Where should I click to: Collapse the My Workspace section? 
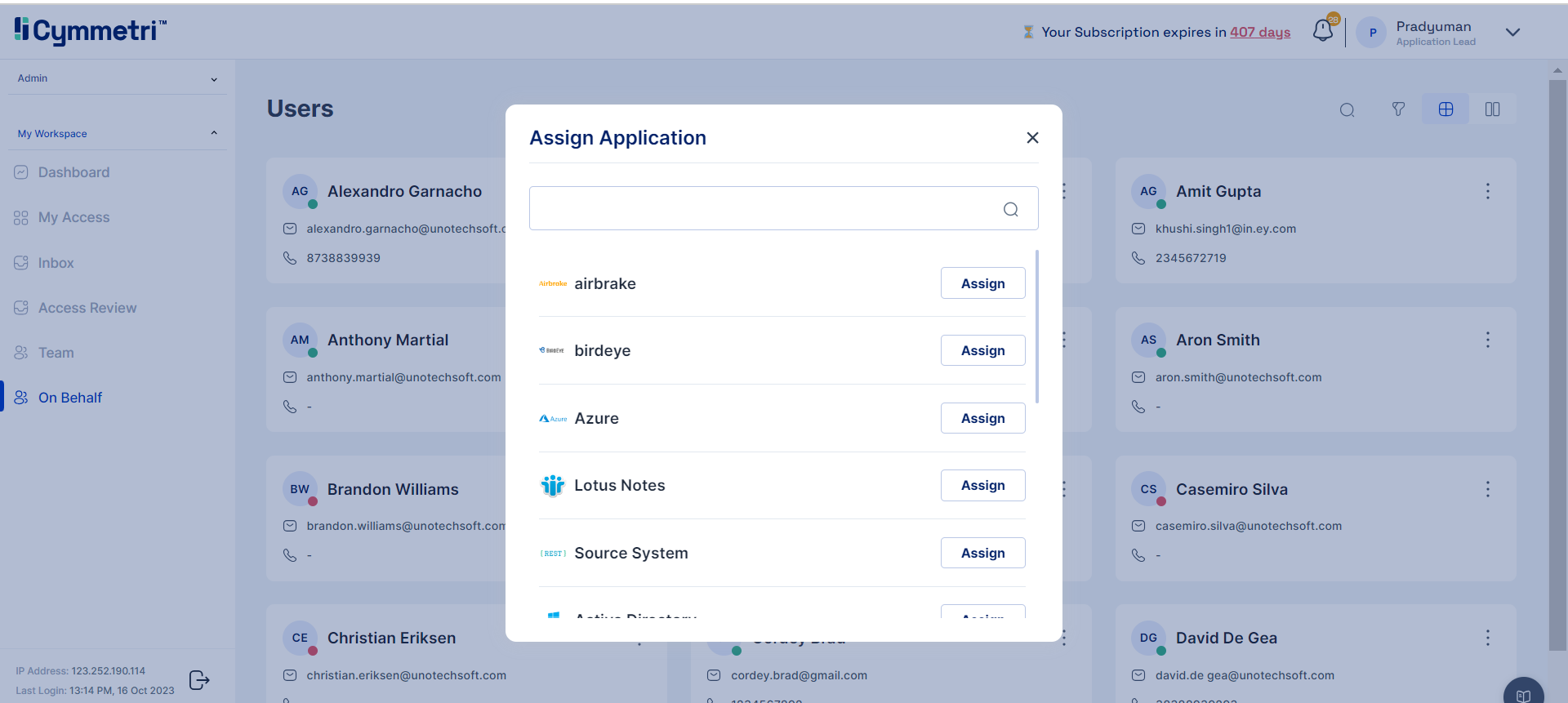point(214,133)
